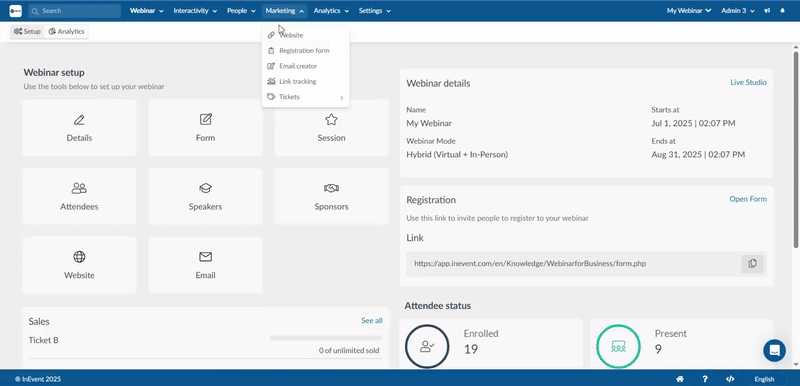Image resolution: width=800 pixels, height=386 pixels.
Task: Click the Present attendee circle icon
Action: [618, 346]
